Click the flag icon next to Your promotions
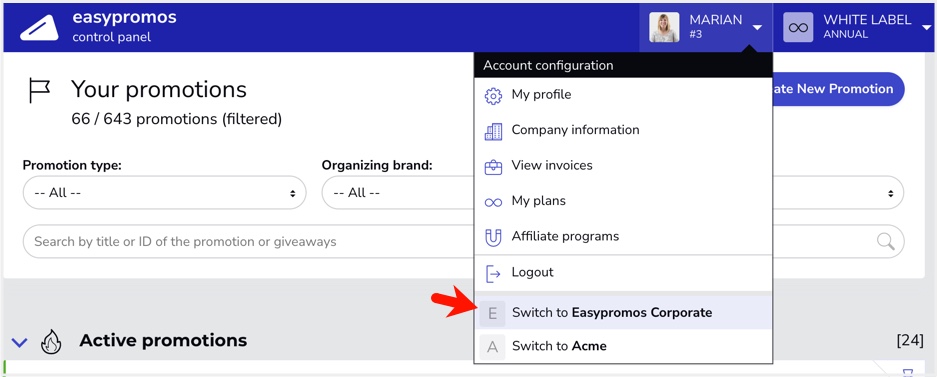This screenshot has height=377, width=937. 39,90
